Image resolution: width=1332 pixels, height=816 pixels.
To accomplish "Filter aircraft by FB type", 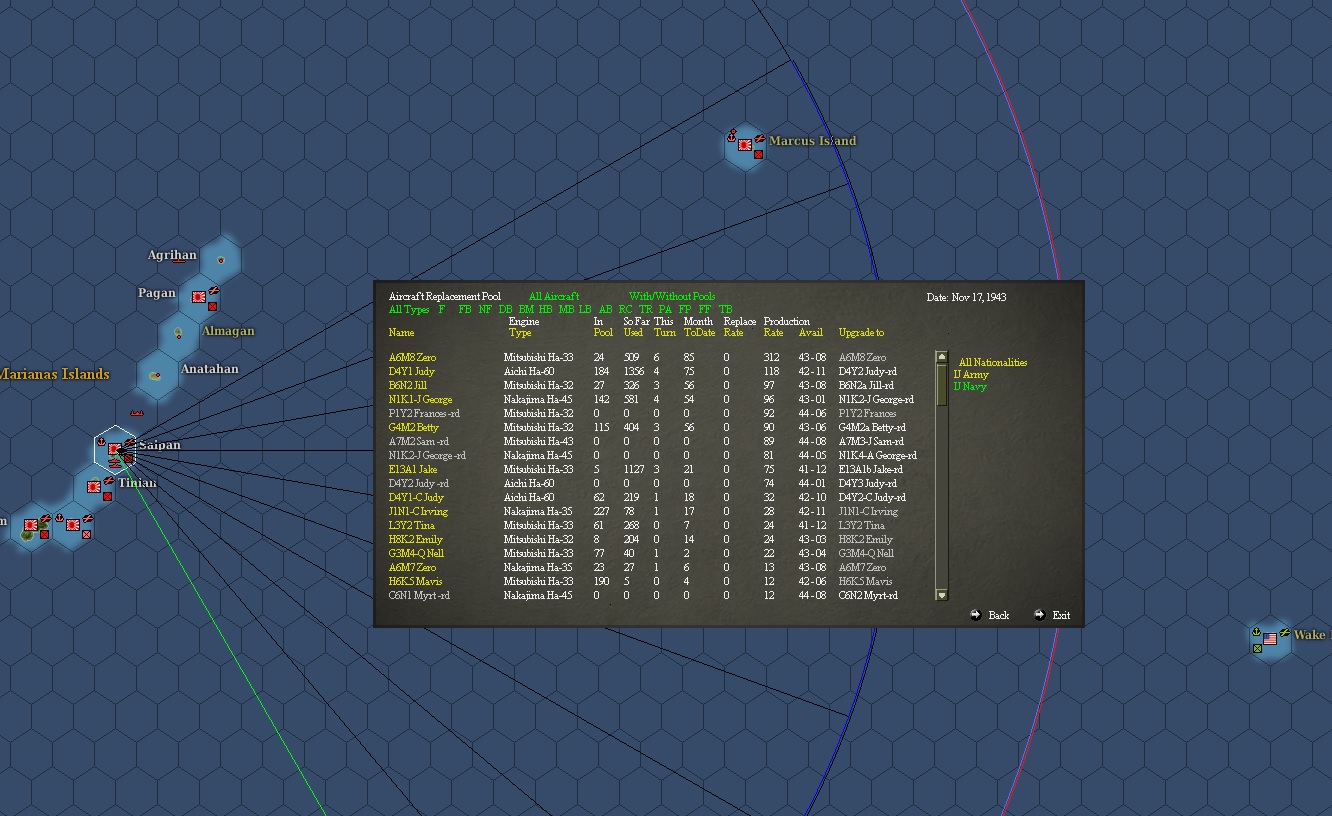I will click(465, 310).
